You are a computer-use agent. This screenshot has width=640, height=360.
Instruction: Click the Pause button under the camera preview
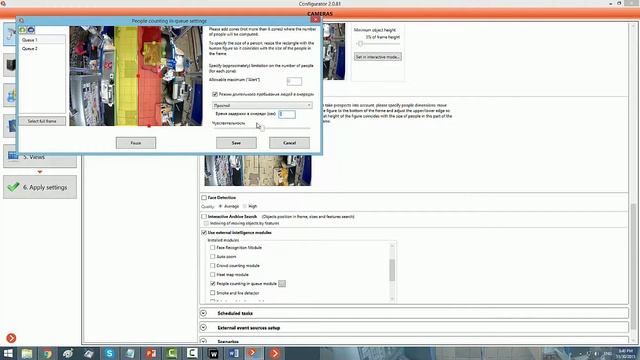136,143
